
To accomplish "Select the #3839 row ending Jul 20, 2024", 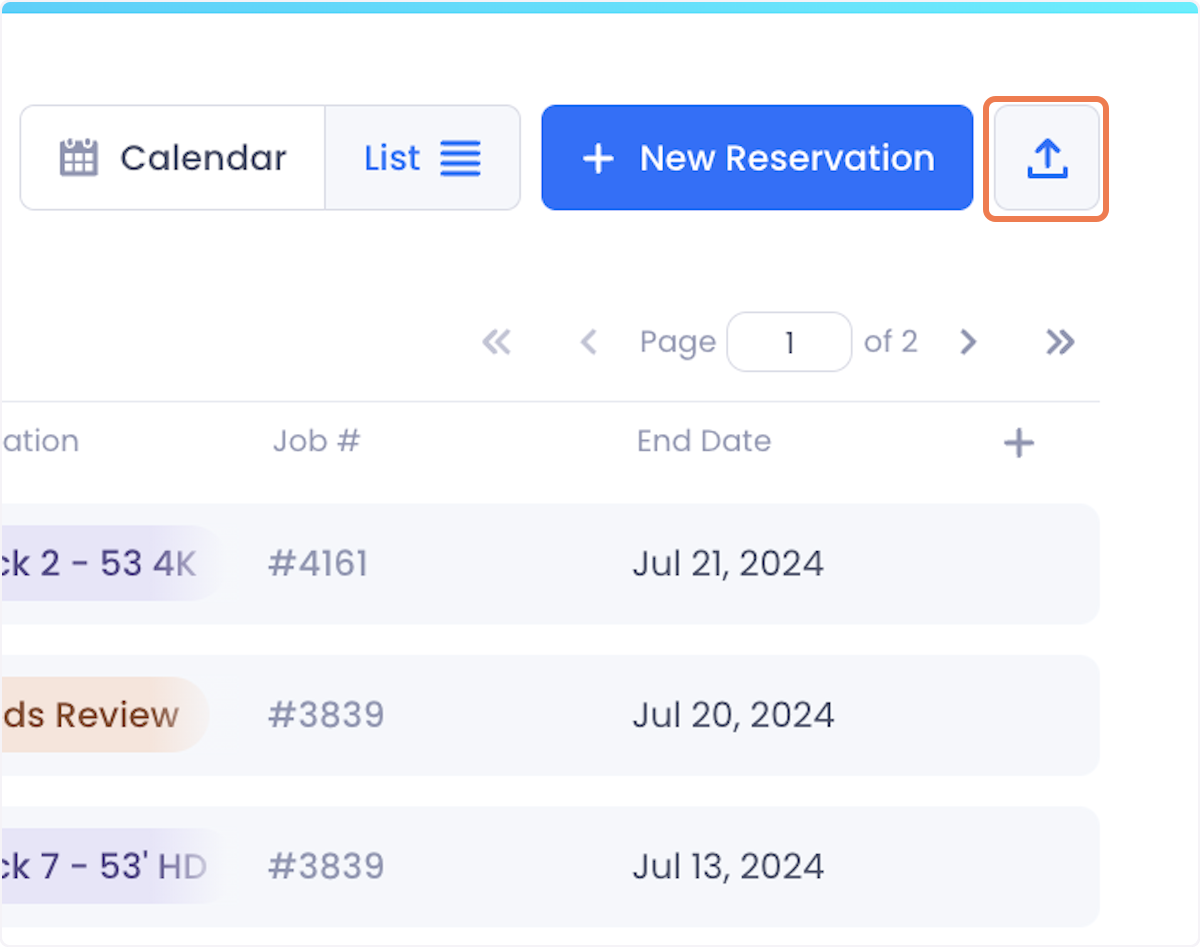I will [x=550, y=715].
